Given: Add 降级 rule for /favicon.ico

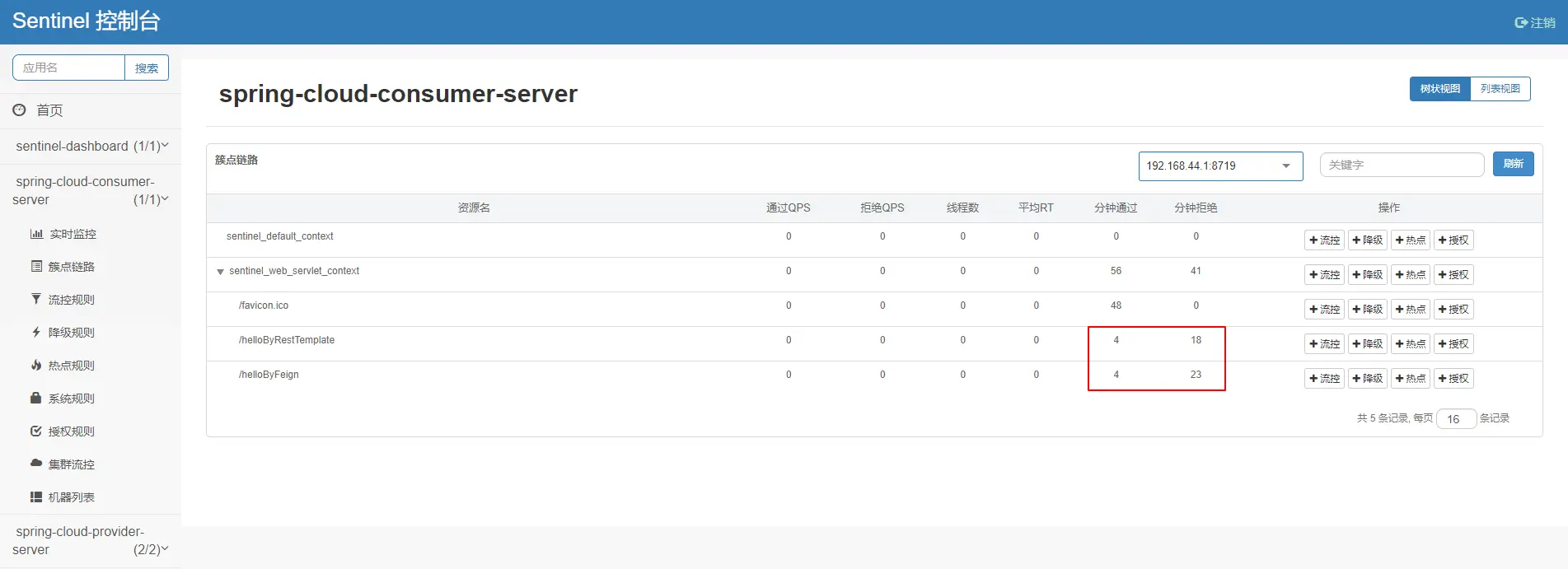Looking at the screenshot, I should tap(1367, 310).
